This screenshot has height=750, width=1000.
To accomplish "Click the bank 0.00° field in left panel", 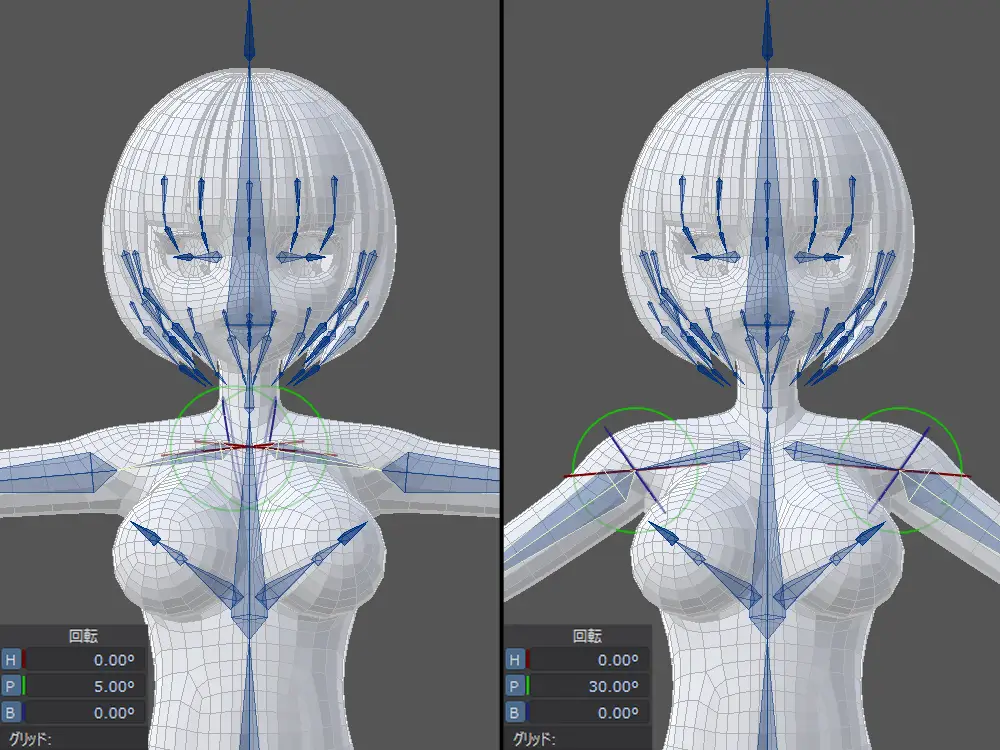I will [85, 713].
